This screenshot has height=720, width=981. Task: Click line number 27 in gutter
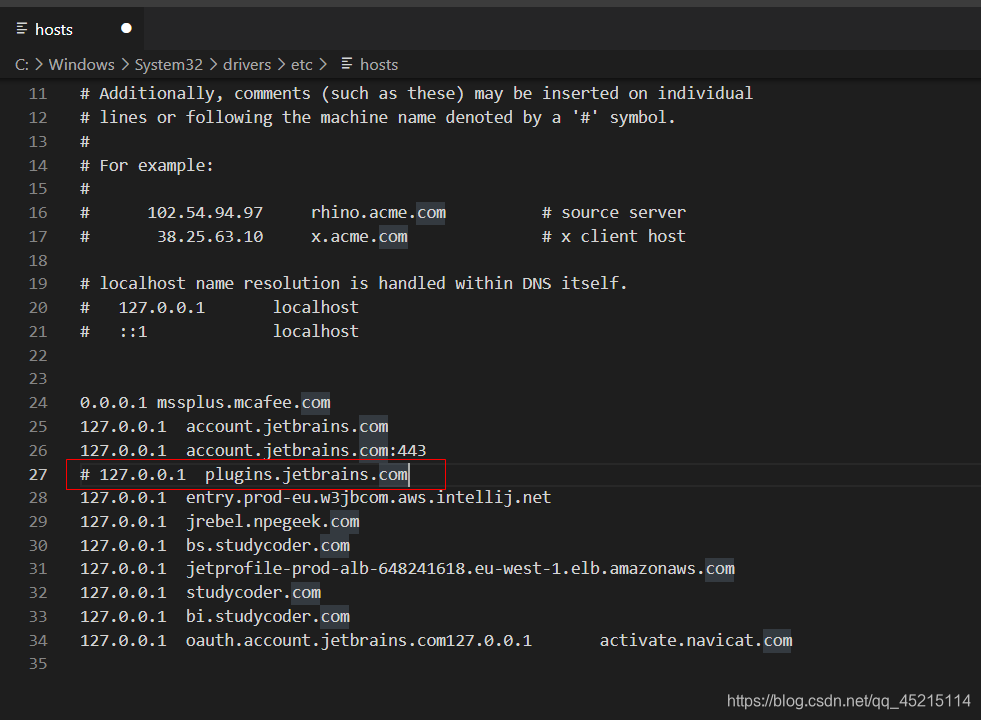[x=38, y=475]
